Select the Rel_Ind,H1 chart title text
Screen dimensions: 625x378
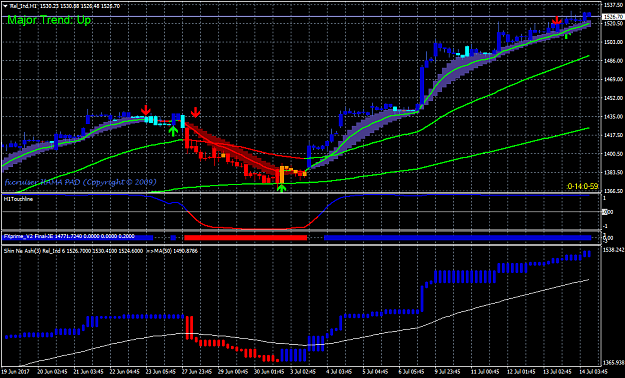(23, 6)
